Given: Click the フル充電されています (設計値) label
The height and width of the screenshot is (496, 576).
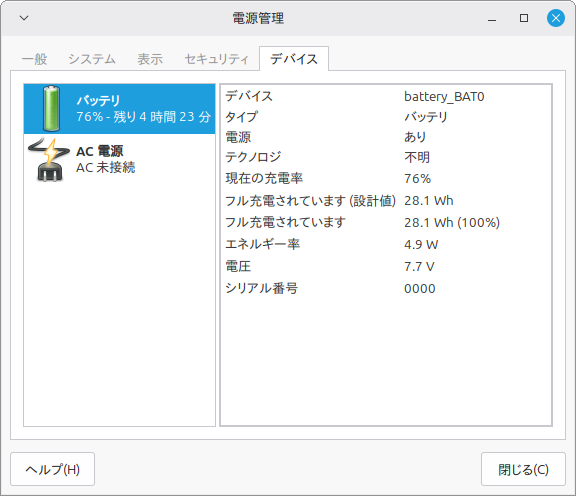Looking at the screenshot, I should (310, 201).
